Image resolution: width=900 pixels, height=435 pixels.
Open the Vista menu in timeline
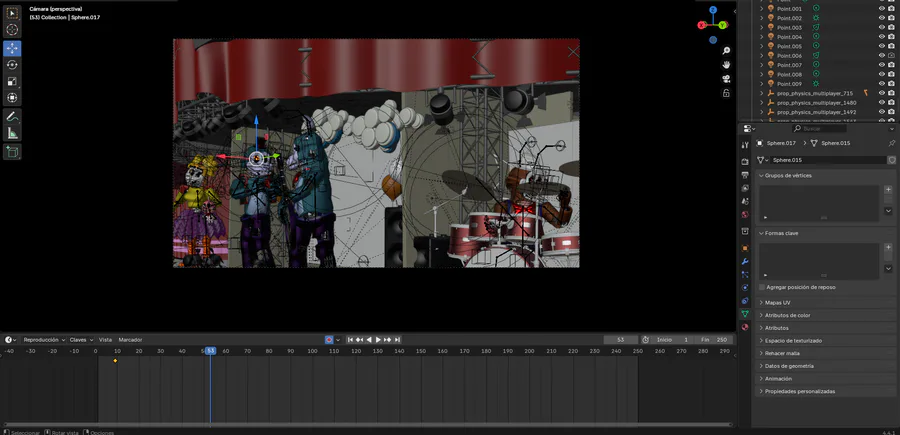click(105, 340)
